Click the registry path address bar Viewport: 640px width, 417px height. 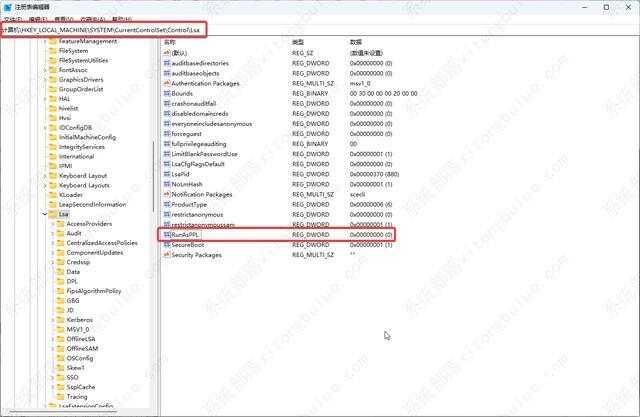320,30
